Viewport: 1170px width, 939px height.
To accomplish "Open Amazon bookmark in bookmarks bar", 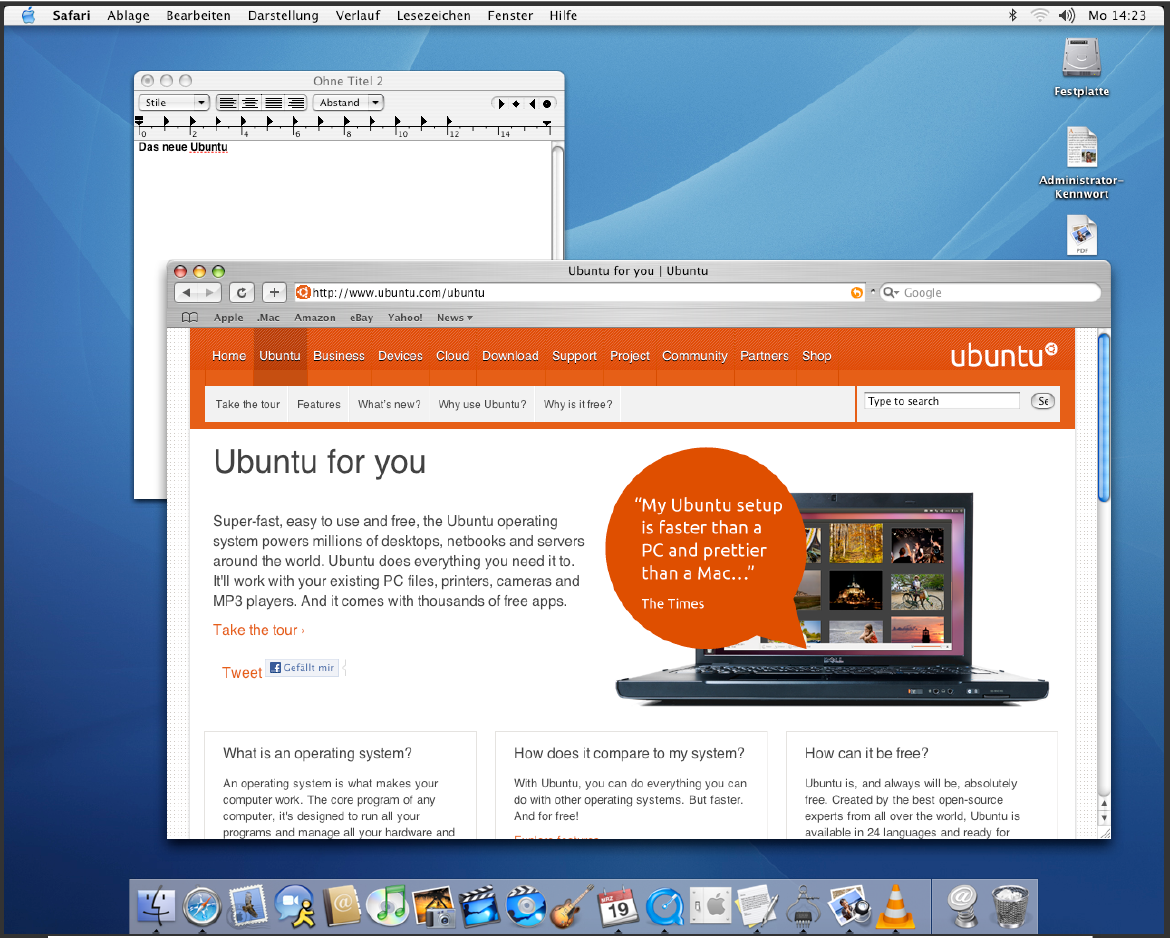I will coord(315,317).
